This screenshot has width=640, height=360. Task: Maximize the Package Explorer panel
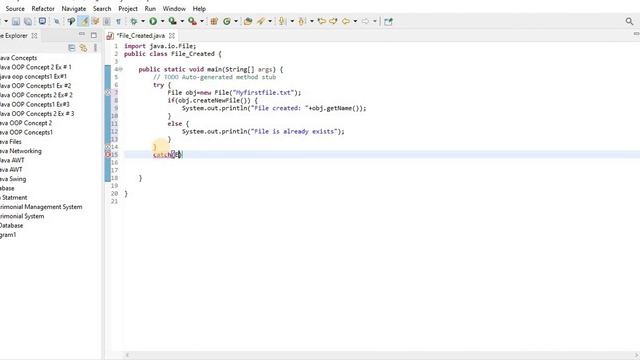[x=94, y=35]
